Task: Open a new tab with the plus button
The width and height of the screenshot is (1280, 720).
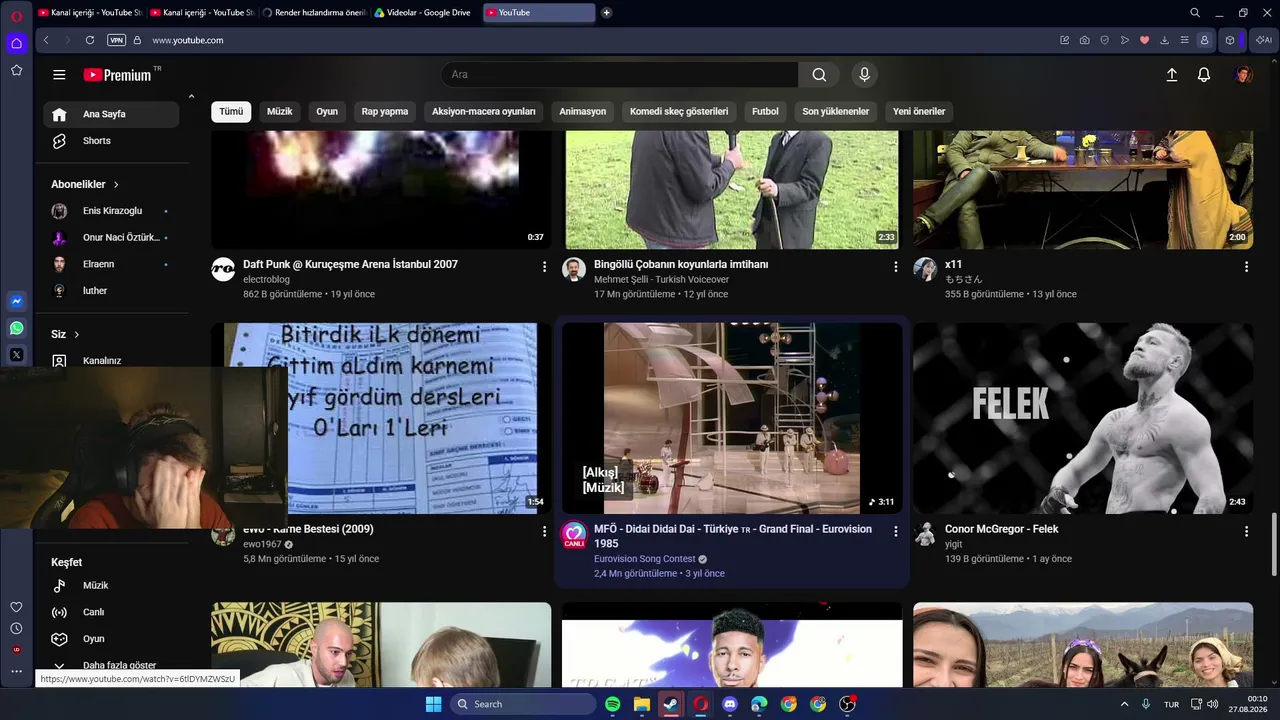Action: [606, 13]
